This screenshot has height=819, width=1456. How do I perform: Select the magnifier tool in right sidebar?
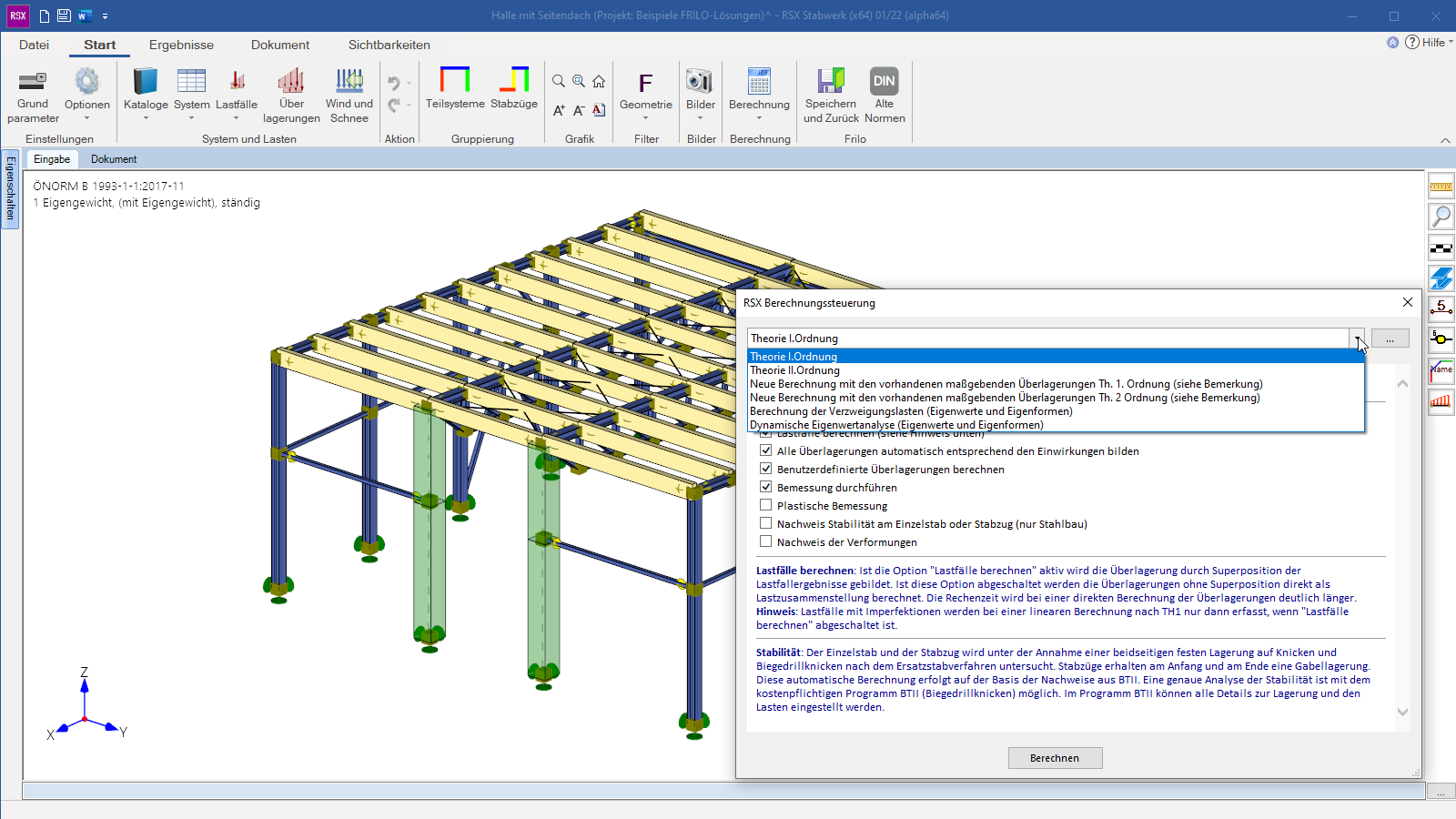click(1441, 217)
